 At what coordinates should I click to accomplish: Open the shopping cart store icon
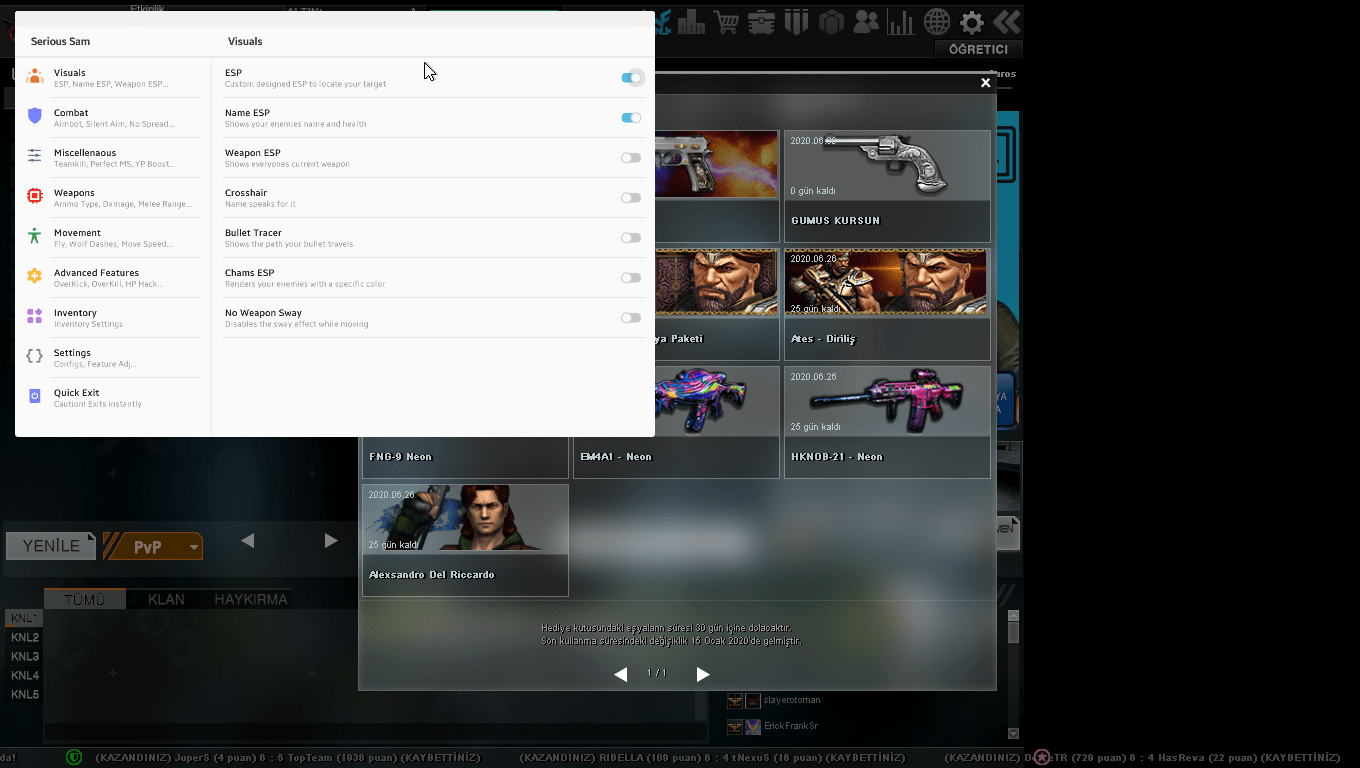coord(727,21)
